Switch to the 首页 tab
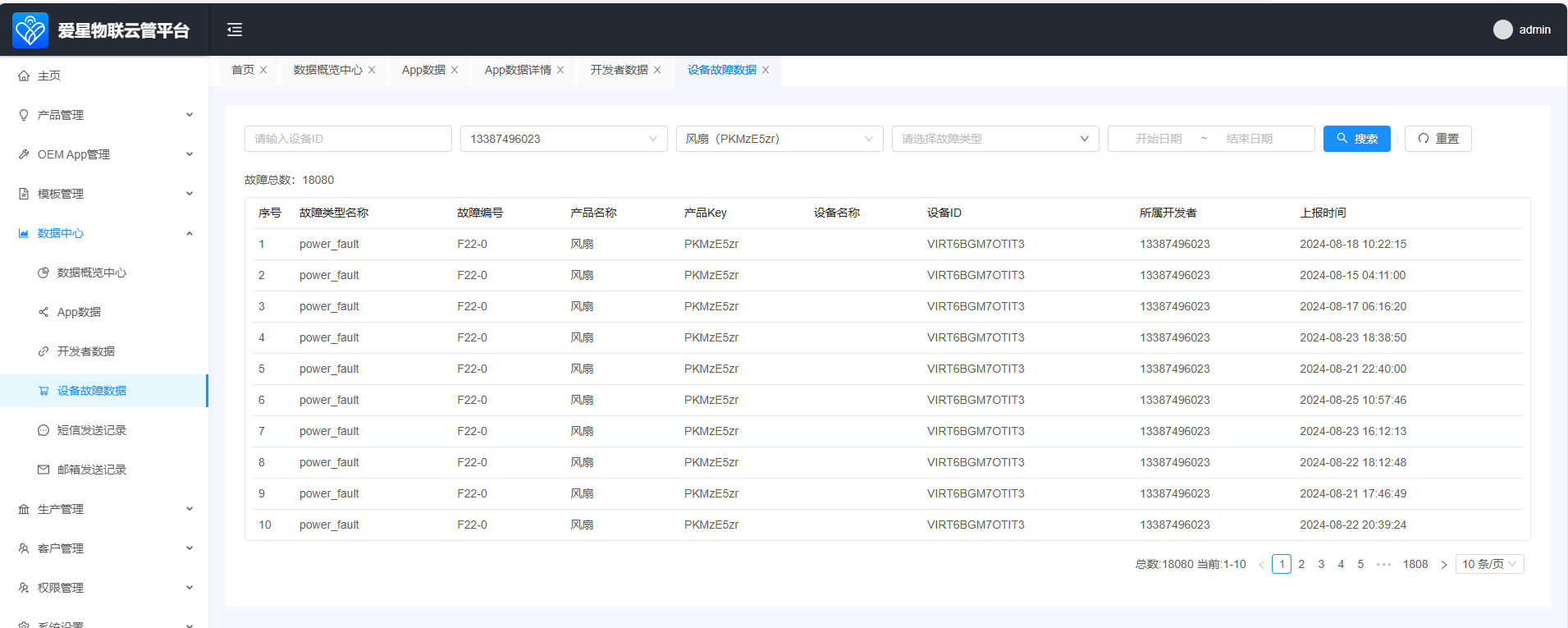1568x628 pixels. (243, 70)
